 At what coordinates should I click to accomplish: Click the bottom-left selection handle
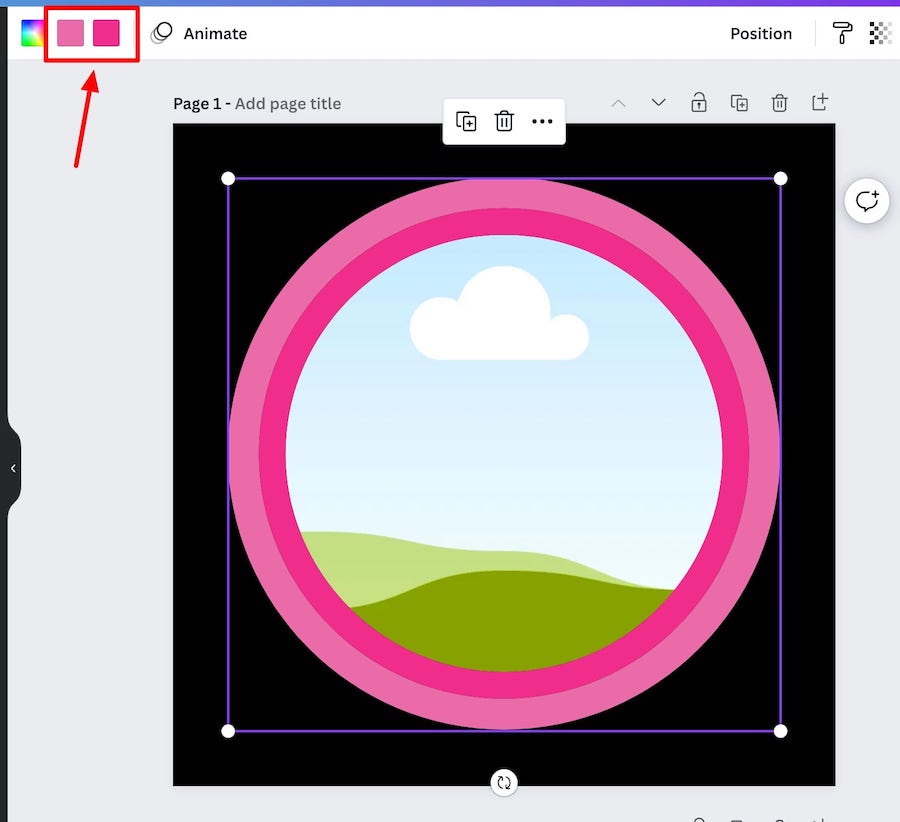228,731
